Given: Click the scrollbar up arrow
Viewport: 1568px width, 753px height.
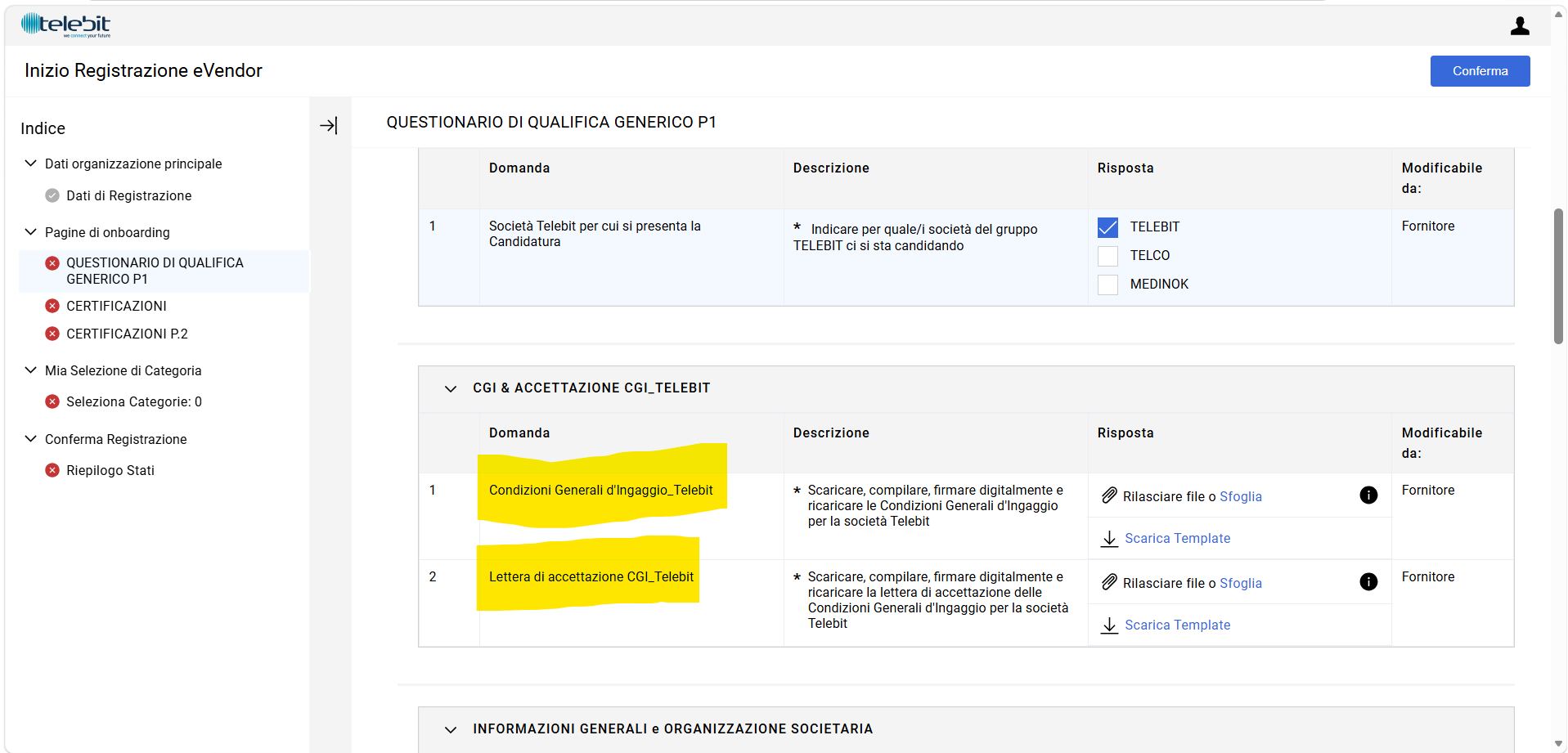Looking at the screenshot, I should tap(1558, 14).
